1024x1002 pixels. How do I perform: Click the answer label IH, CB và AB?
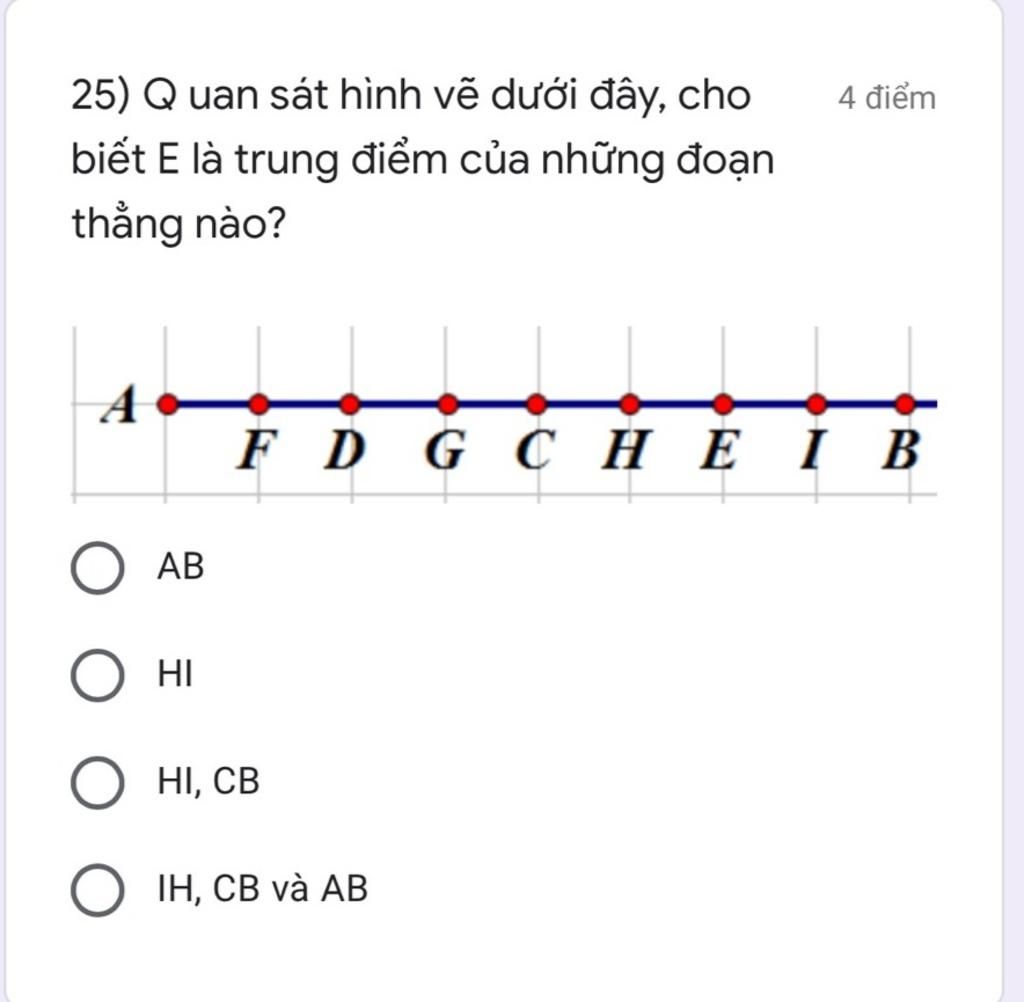263,888
